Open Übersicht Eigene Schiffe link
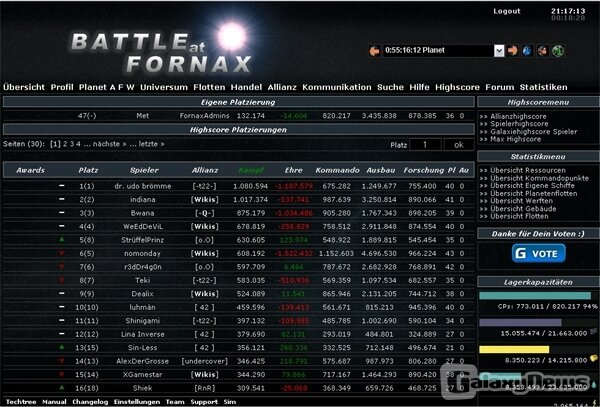Image resolution: width=600 pixels, height=407 pixels. [533, 186]
